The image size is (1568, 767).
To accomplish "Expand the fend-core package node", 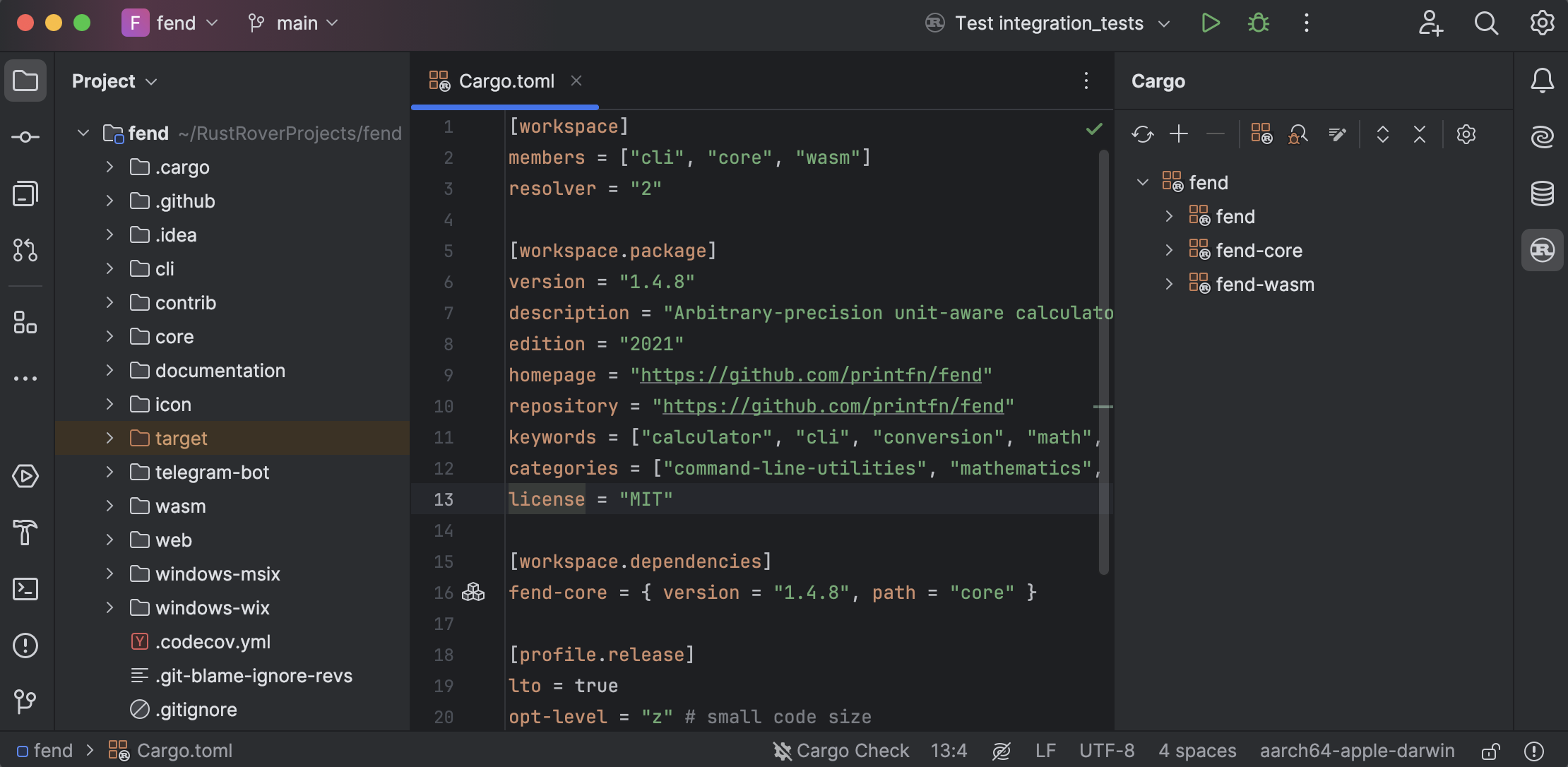I will (x=1169, y=250).
